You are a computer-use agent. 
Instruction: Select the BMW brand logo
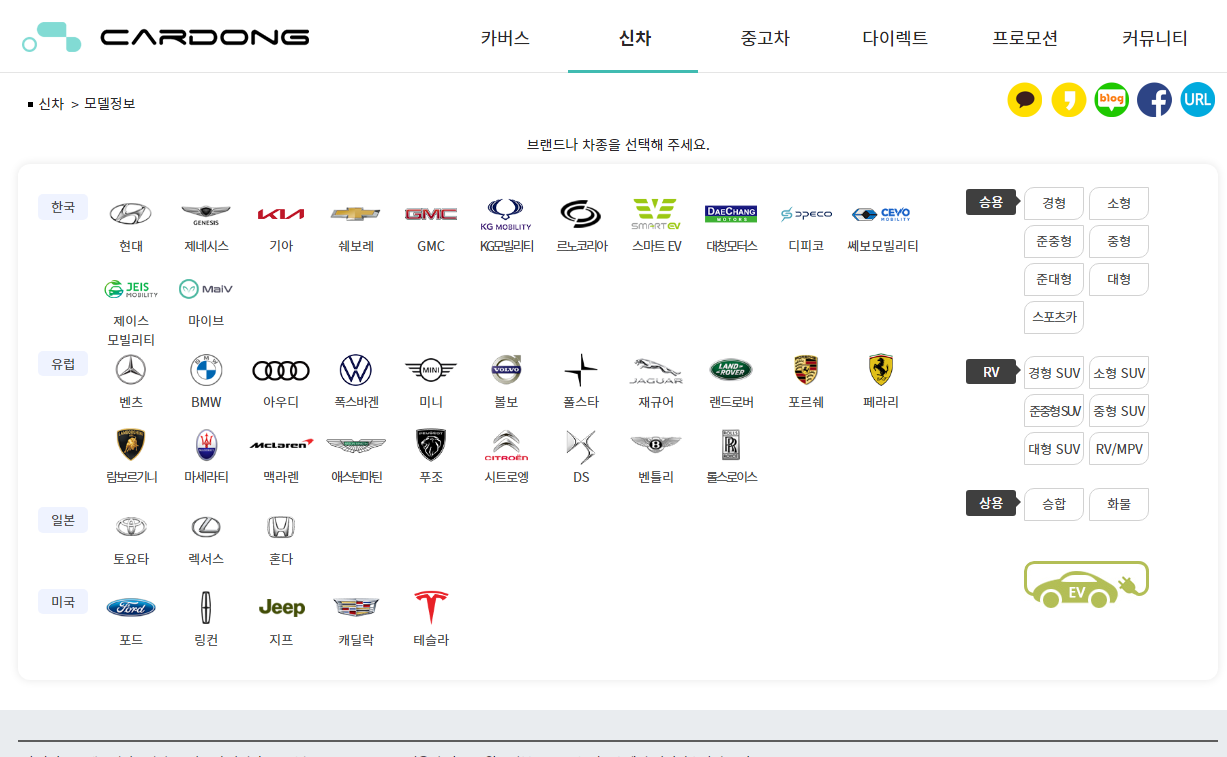[x=206, y=370]
